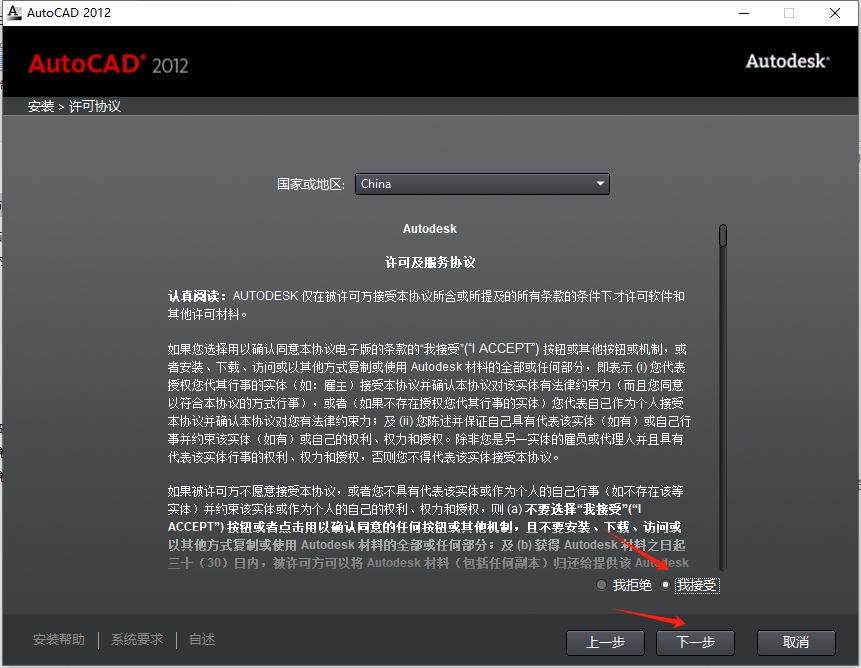Select the 我拒绝 radio button
The height and width of the screenshot is (668, 861).
(x=601, y=585)
